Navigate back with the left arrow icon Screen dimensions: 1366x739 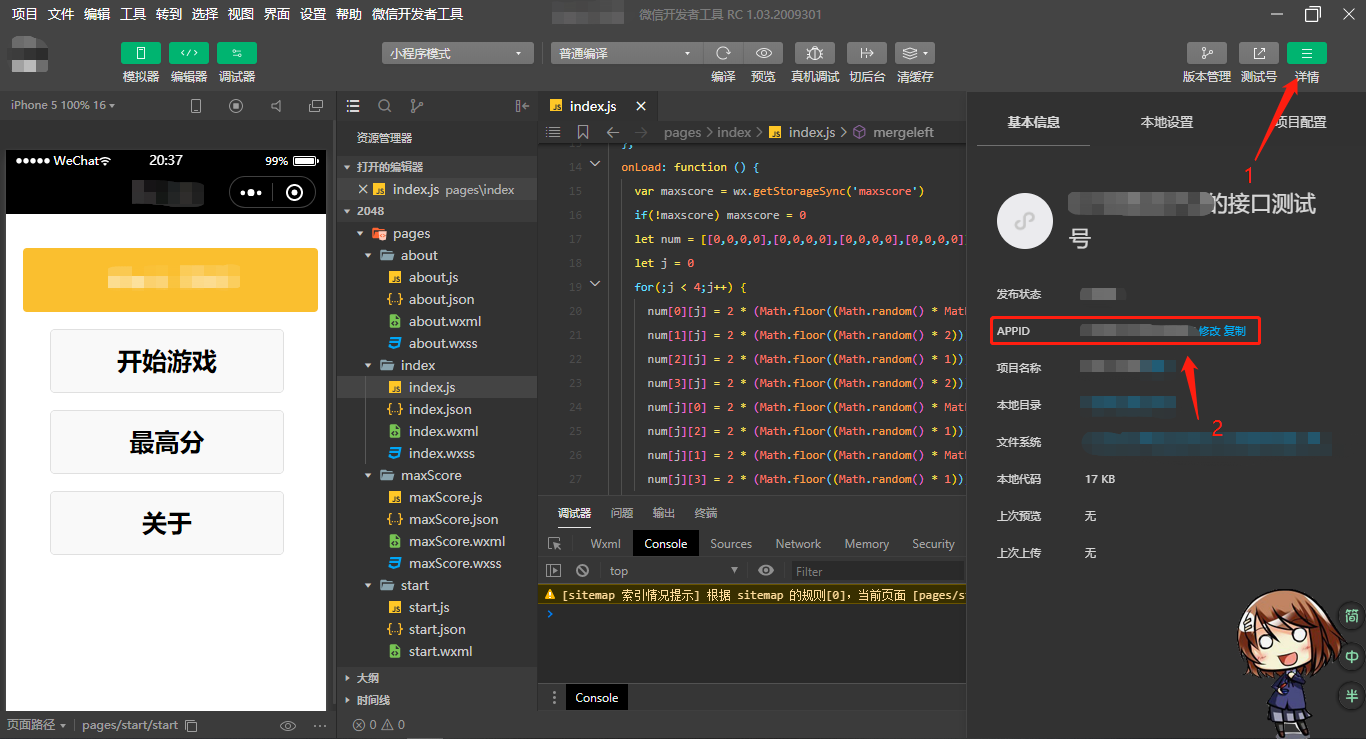(613, 132)
